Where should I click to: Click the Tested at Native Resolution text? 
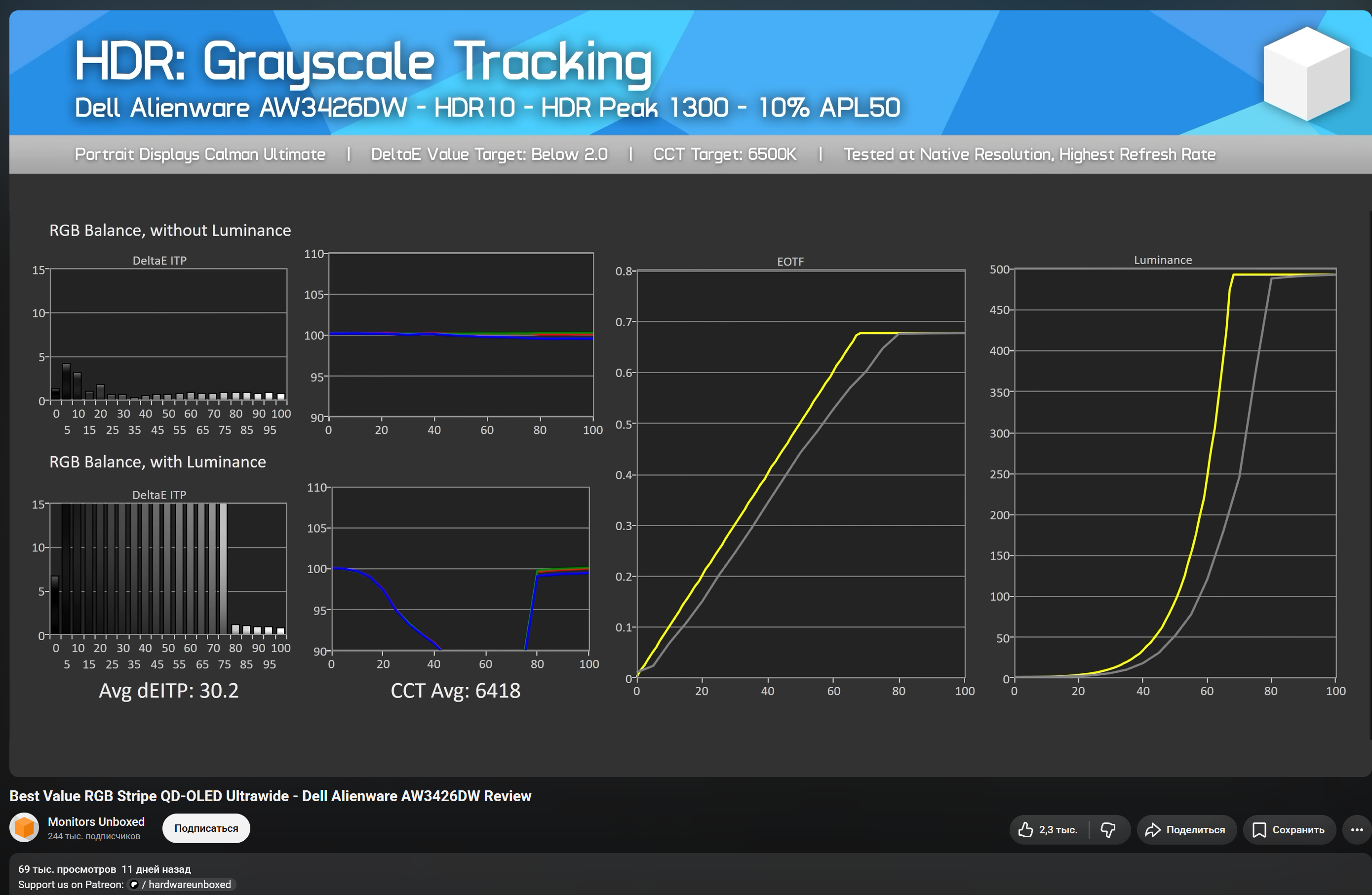coord(1029,155)
